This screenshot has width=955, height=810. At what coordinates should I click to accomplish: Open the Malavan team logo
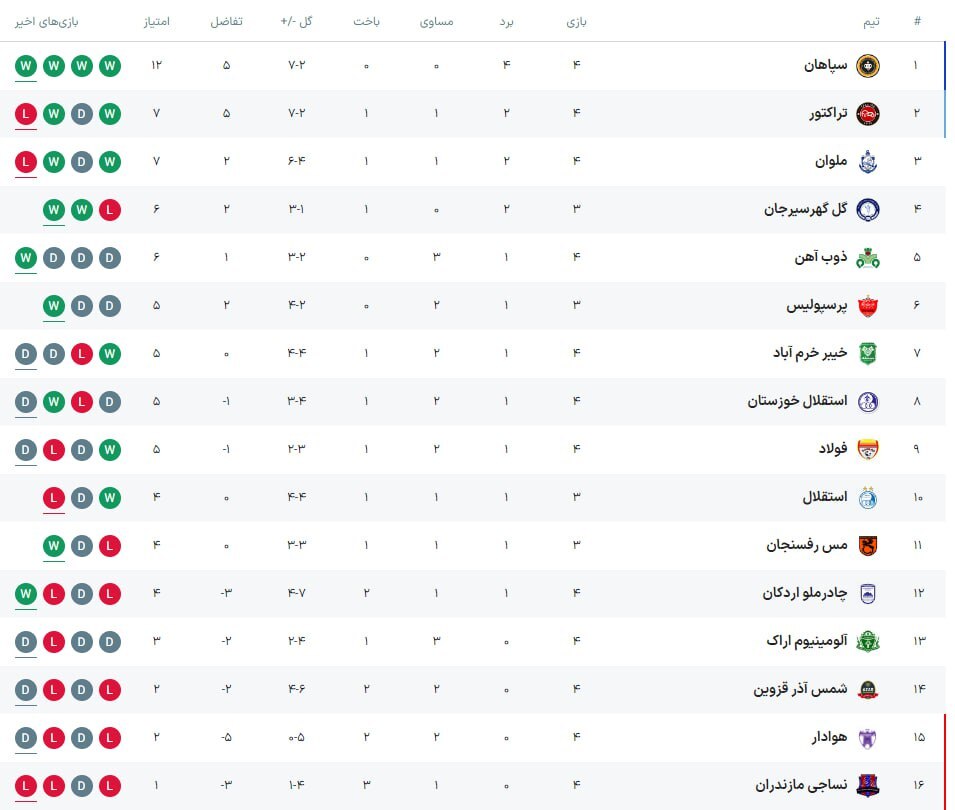867,161
